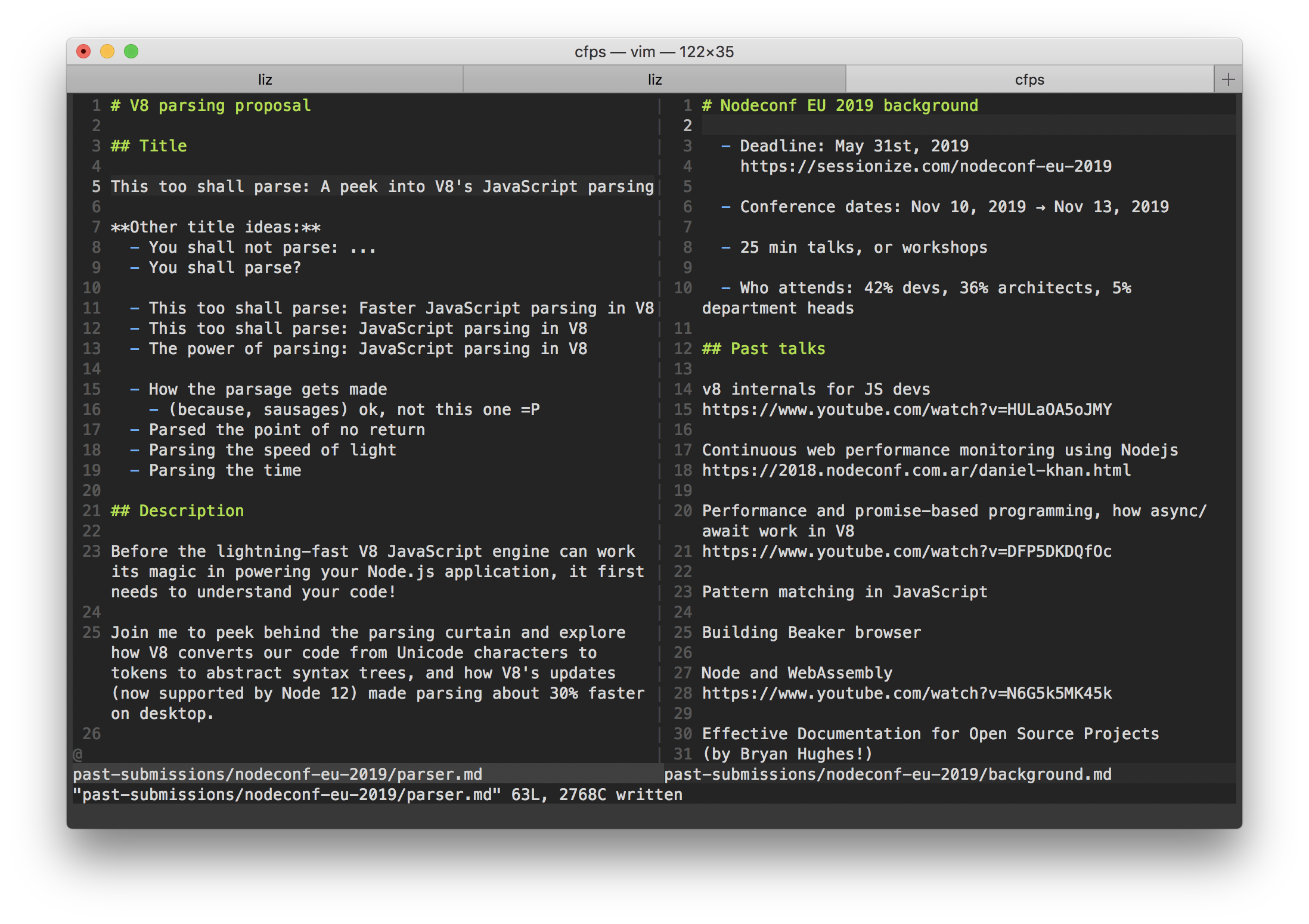
Task: Click the '## Description' heading line
Action: click(177, 511)
